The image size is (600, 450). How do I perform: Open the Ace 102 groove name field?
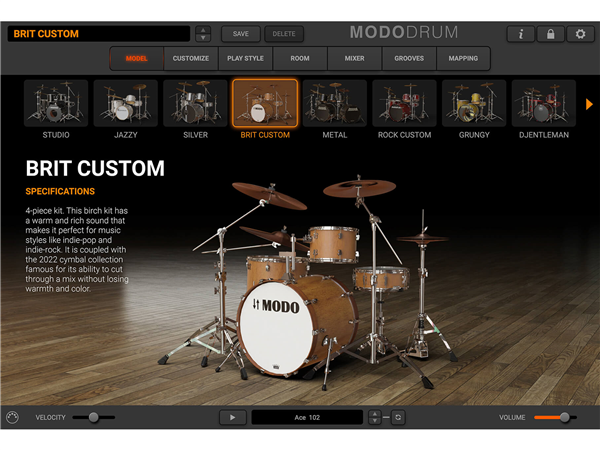[307, 417]
